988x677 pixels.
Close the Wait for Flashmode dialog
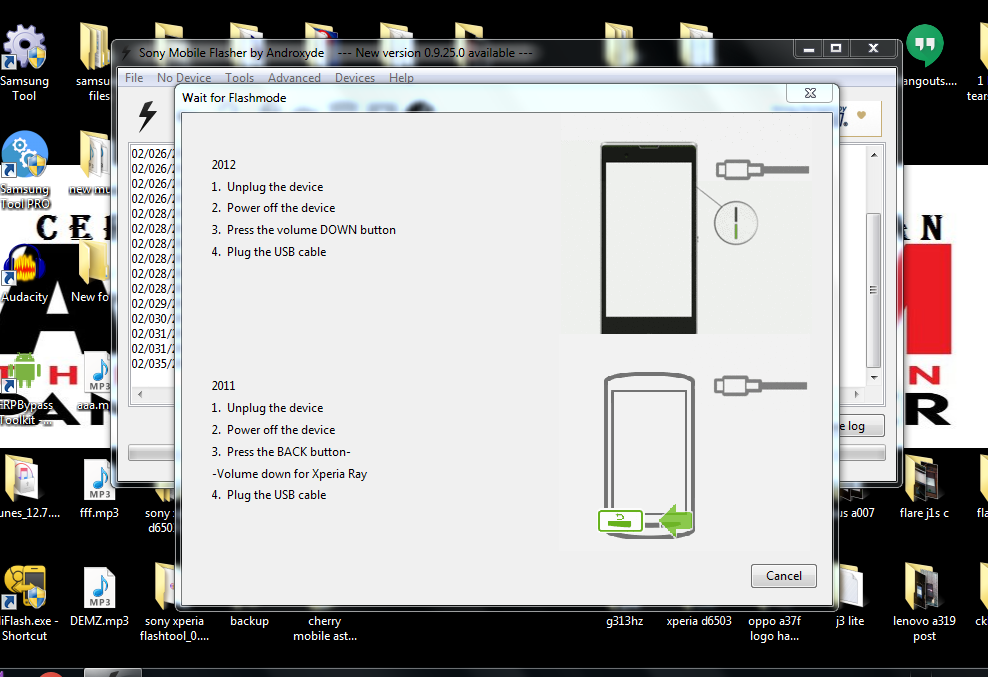810,93
